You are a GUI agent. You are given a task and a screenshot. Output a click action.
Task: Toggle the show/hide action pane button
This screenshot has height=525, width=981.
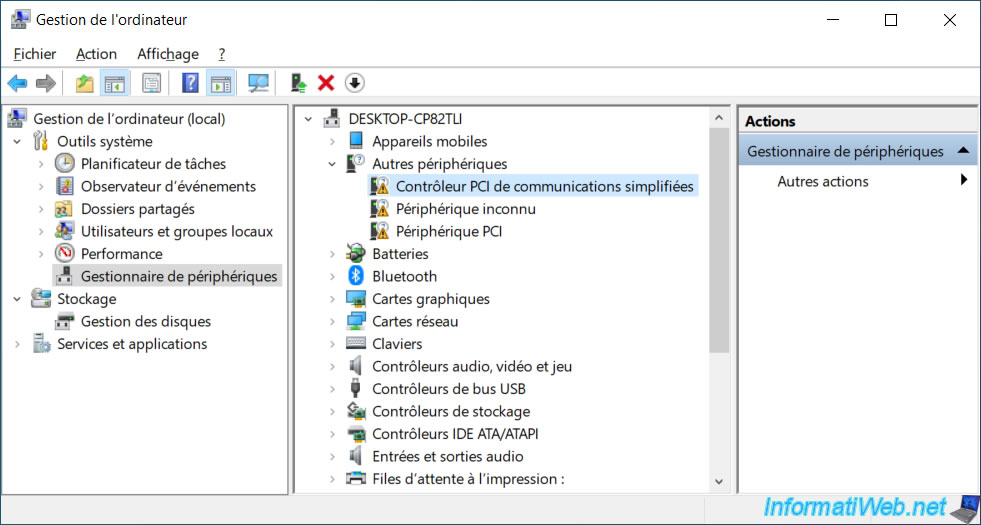220,83
